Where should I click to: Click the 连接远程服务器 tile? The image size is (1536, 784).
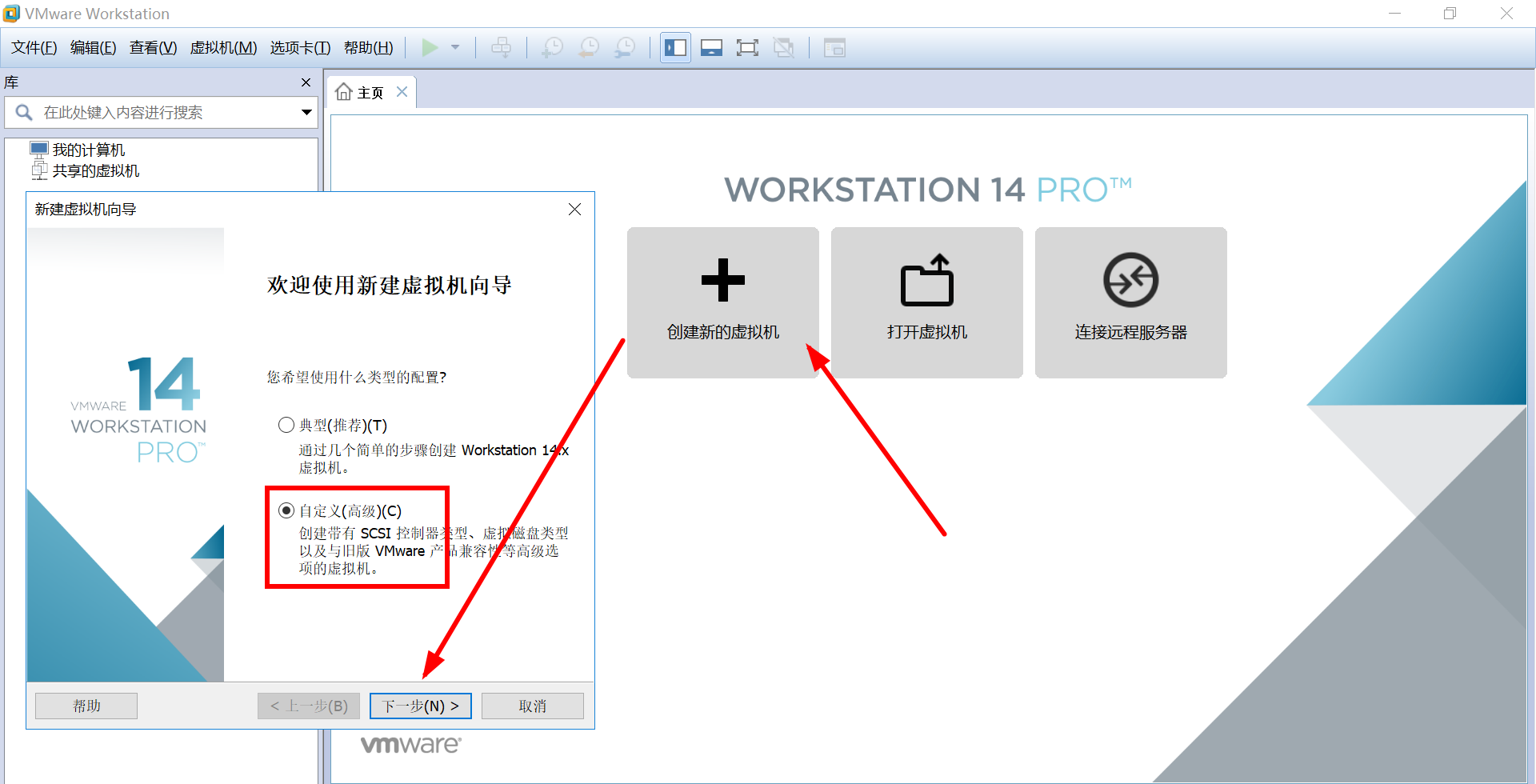coord(1131,302)
